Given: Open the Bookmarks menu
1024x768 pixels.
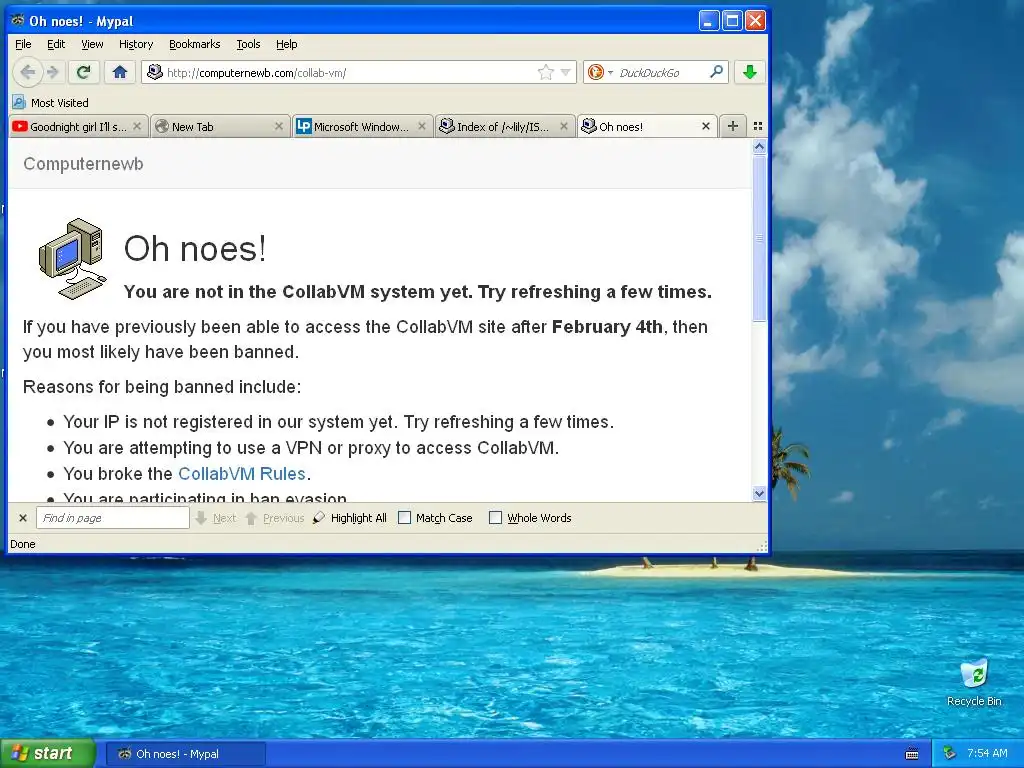Looking at the screenshot, I should coord(195,44).
